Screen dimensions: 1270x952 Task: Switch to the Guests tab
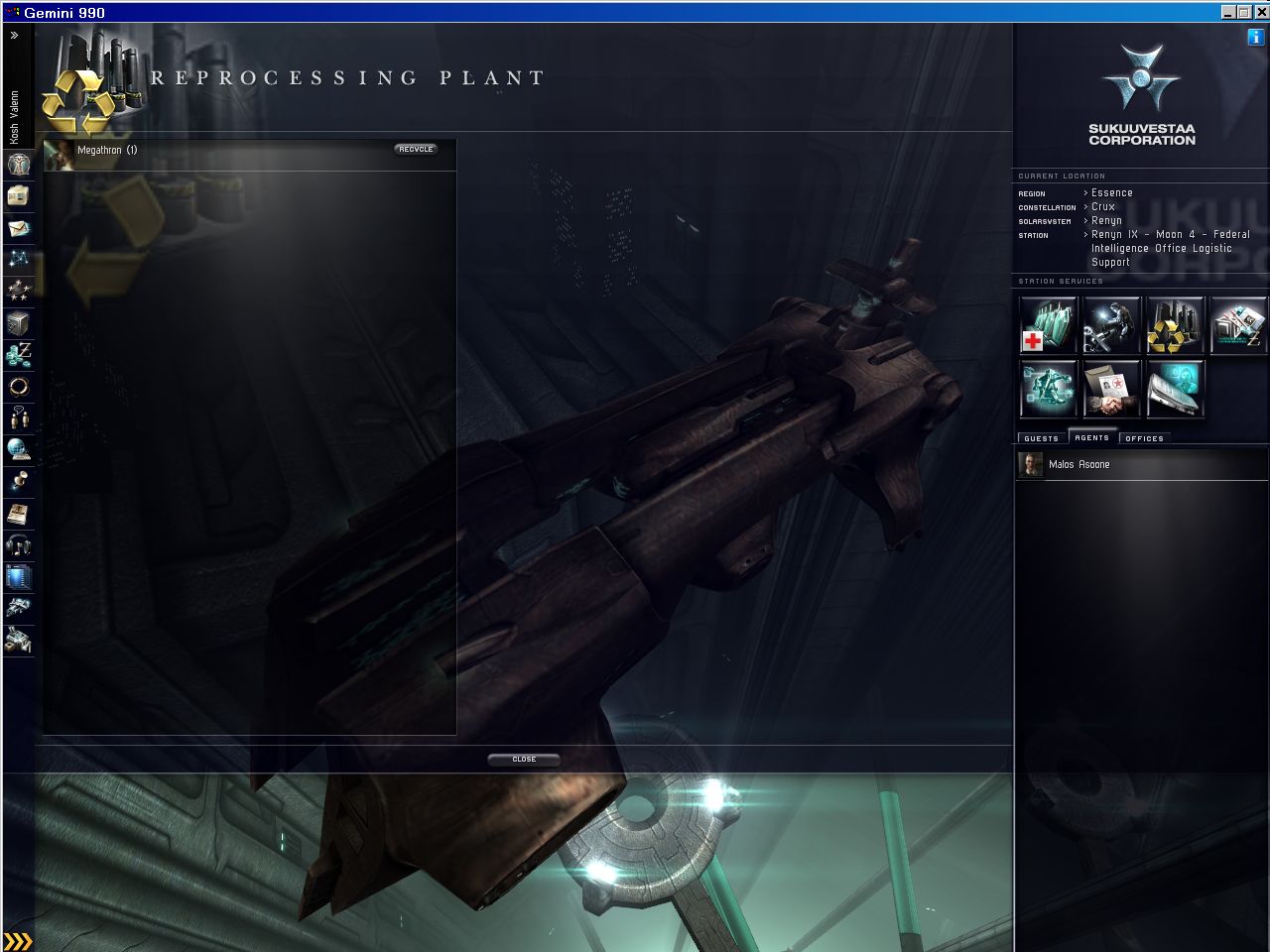[1041, 438]
